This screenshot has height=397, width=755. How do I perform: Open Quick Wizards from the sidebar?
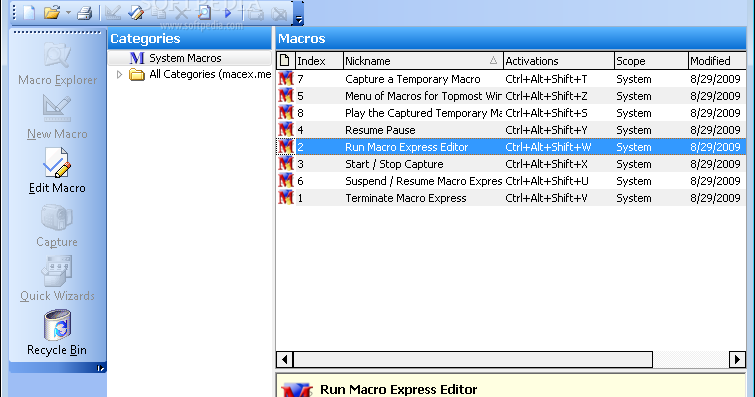(57, 278)
